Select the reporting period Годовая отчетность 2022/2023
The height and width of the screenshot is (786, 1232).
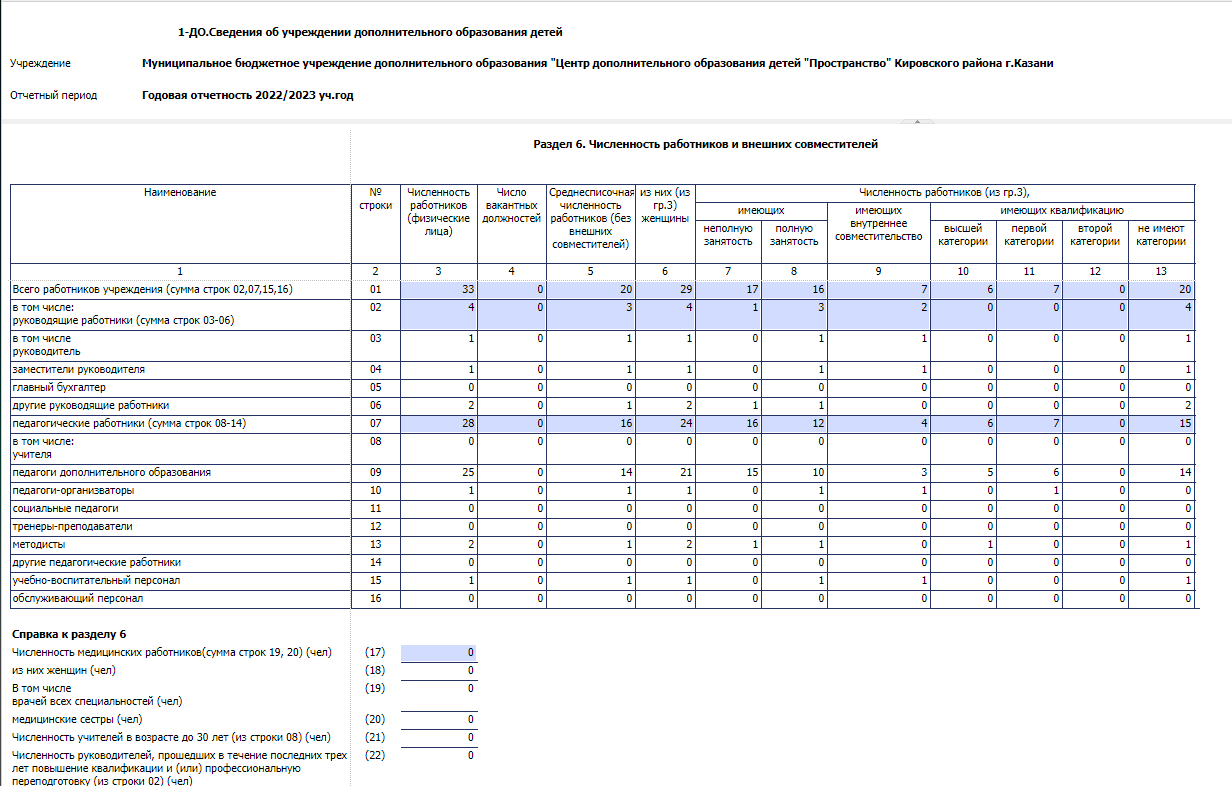point(248,96)
